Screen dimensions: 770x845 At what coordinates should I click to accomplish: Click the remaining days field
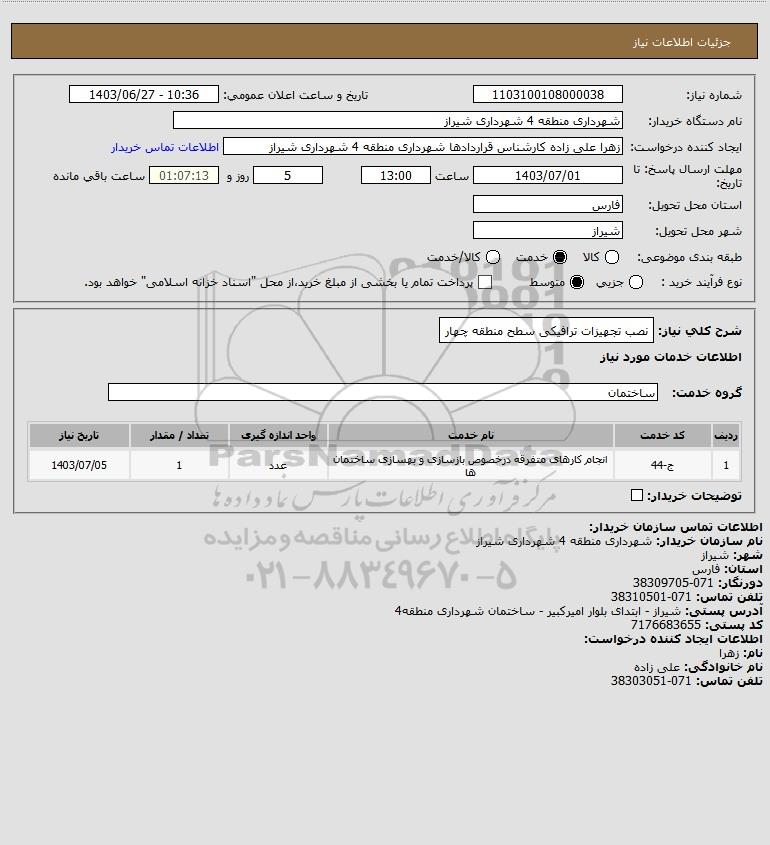pos(288,175)
